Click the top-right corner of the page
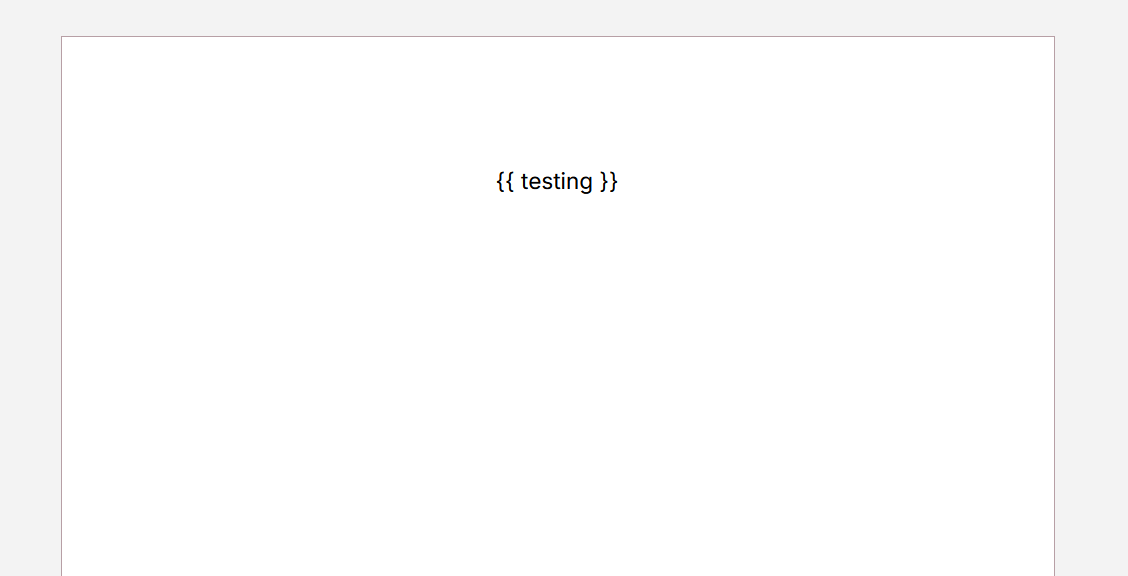 (x=1055, y=36)
